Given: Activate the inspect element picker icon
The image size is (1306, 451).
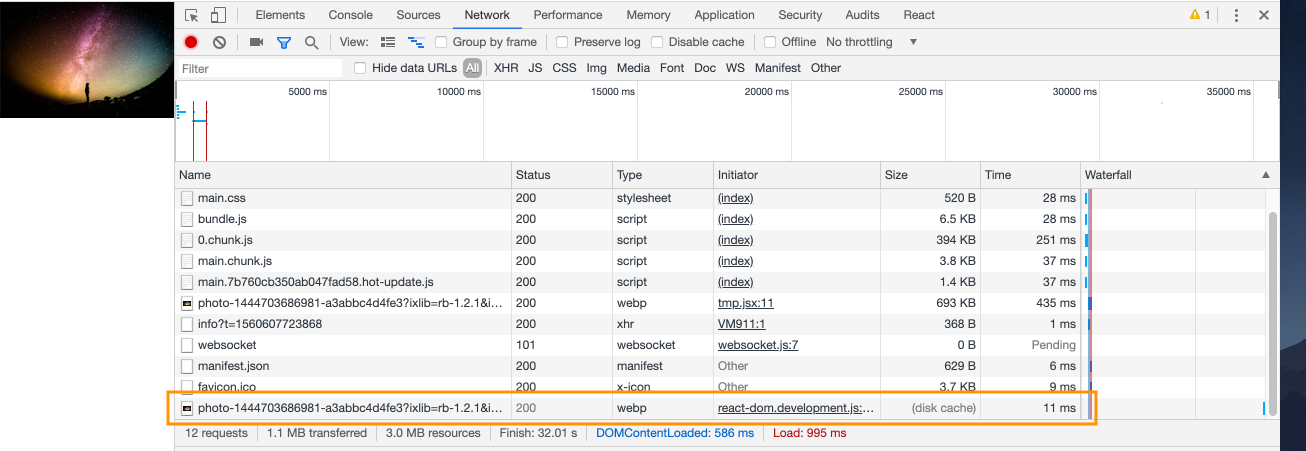Looking at the screenshot, I should [x=192, y=15].
